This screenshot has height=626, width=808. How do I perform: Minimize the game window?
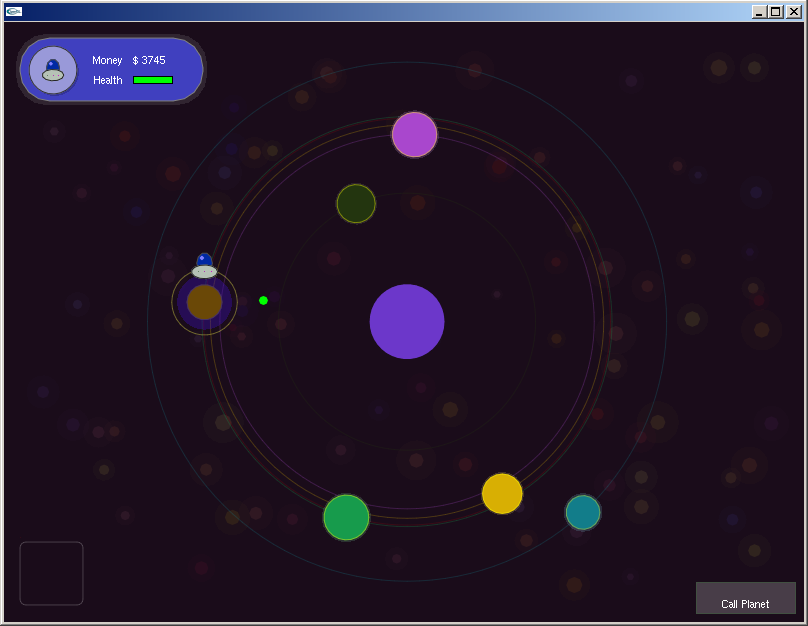click(x=759, y=11)
